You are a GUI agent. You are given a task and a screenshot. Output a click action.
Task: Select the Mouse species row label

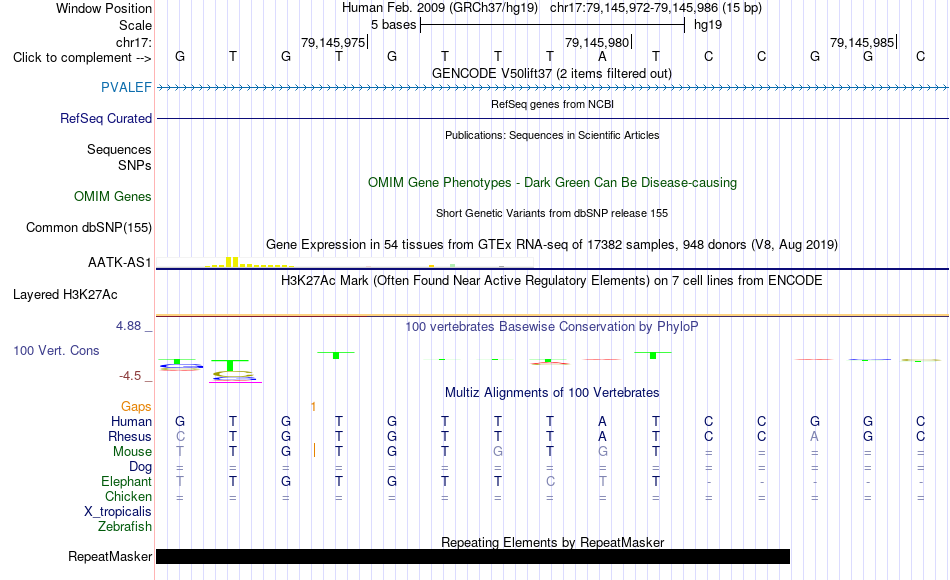(x=132, y=452)
